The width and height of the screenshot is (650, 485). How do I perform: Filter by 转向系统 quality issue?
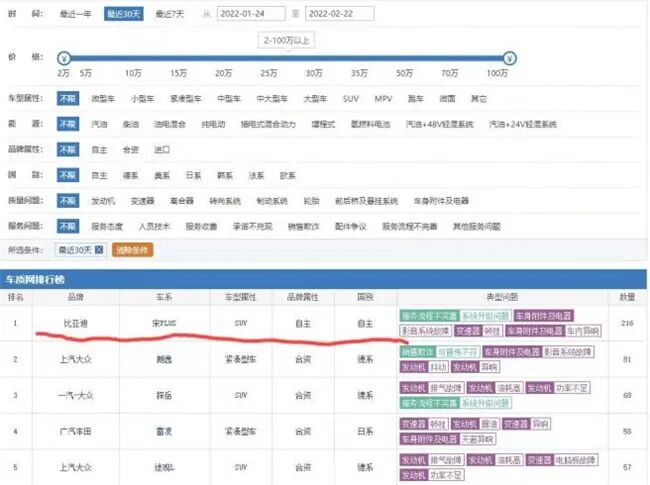[x=225, y=201]
